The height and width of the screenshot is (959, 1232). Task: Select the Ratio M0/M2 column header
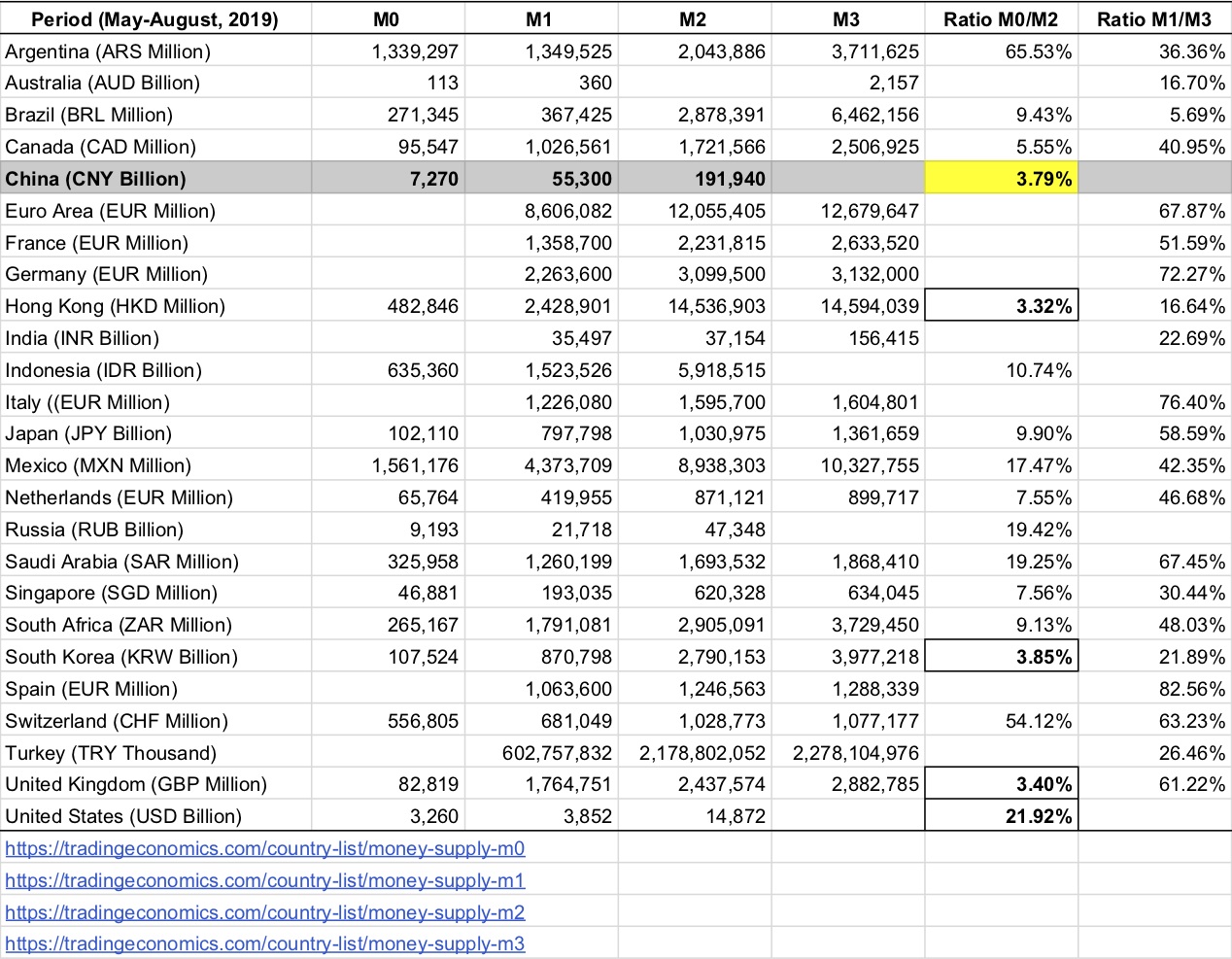(x=1001, y=19)
